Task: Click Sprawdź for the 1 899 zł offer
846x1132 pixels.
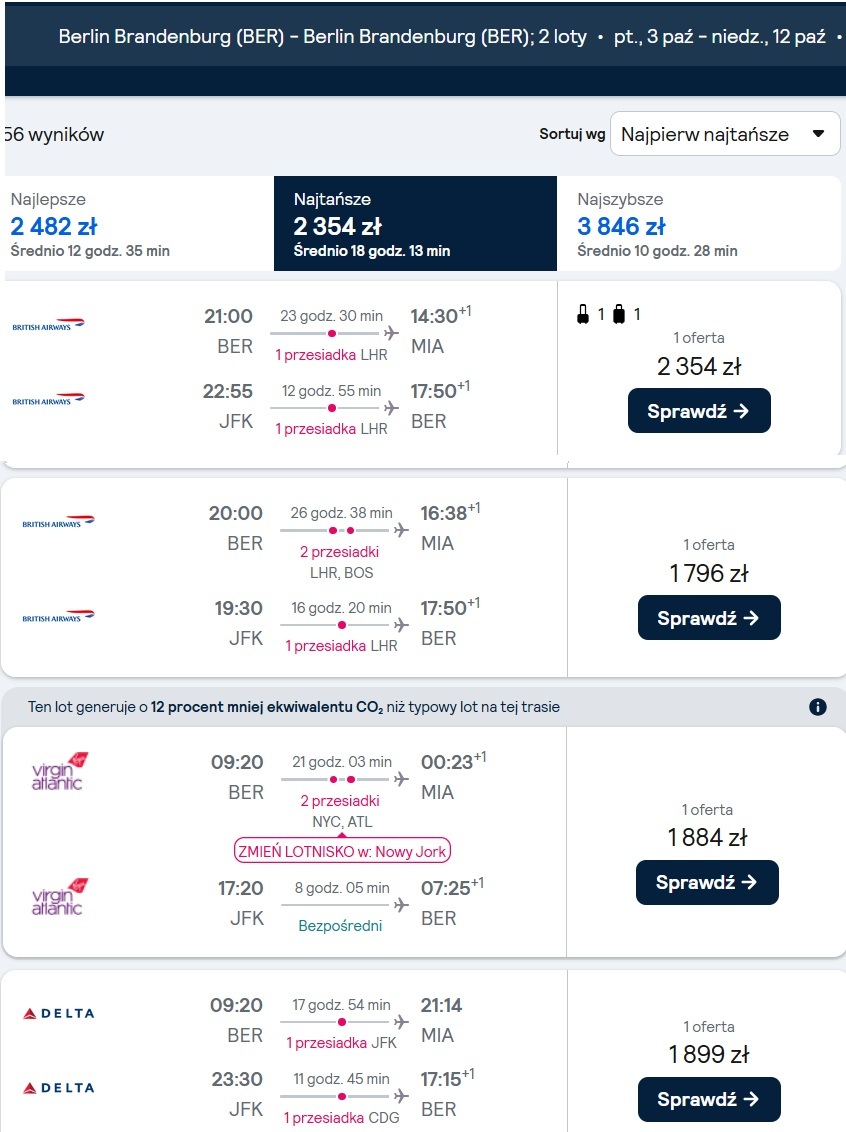Action: 709,1099
